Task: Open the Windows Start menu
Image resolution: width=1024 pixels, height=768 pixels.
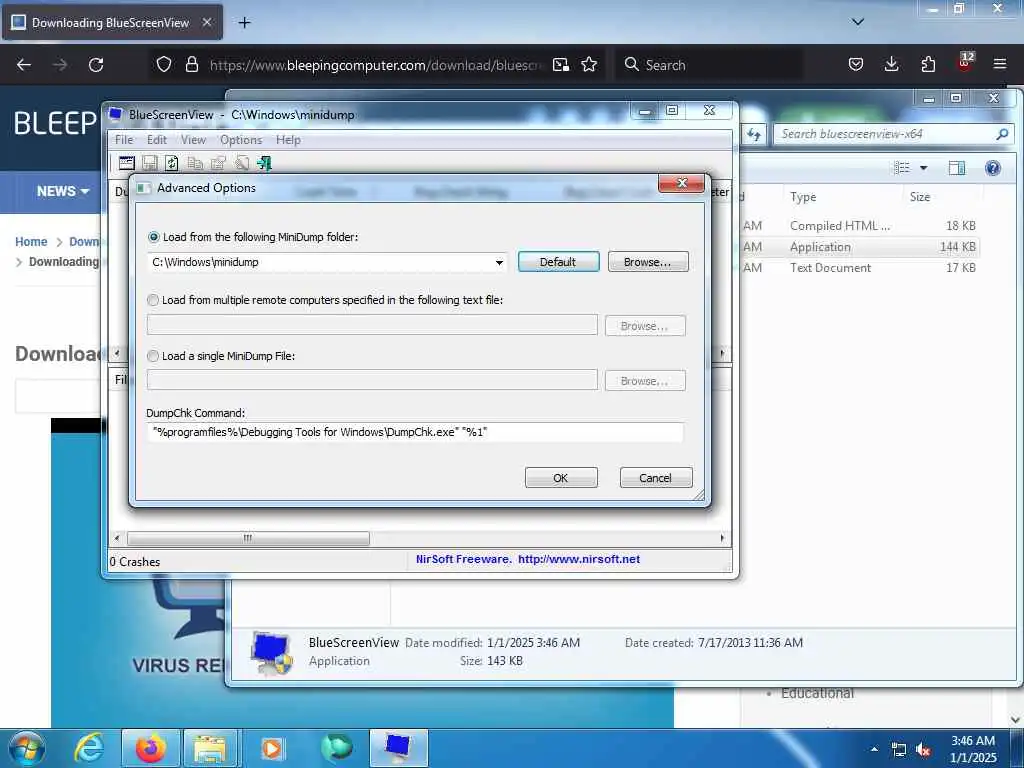Action: pos(27,748)
